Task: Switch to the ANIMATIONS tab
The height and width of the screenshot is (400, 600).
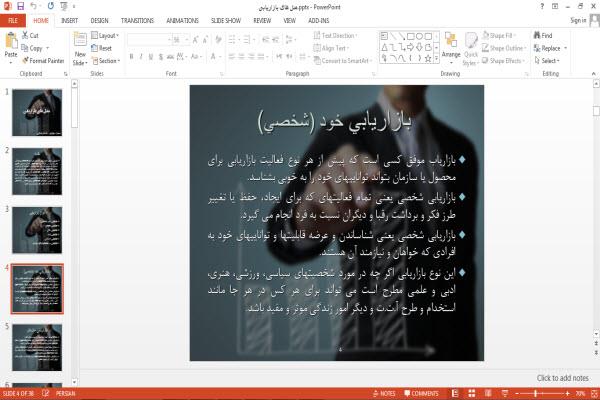Action: [182, 21]
